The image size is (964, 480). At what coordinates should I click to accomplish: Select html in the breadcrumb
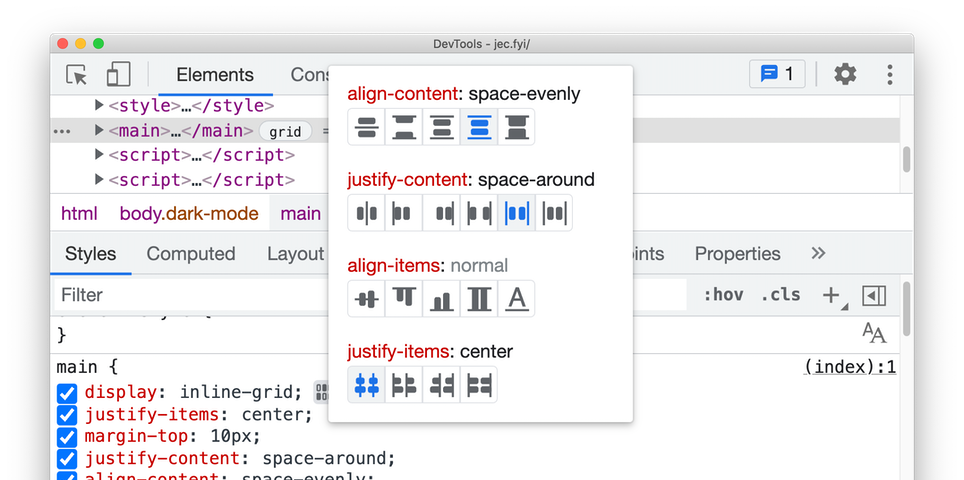click(79, 214)
